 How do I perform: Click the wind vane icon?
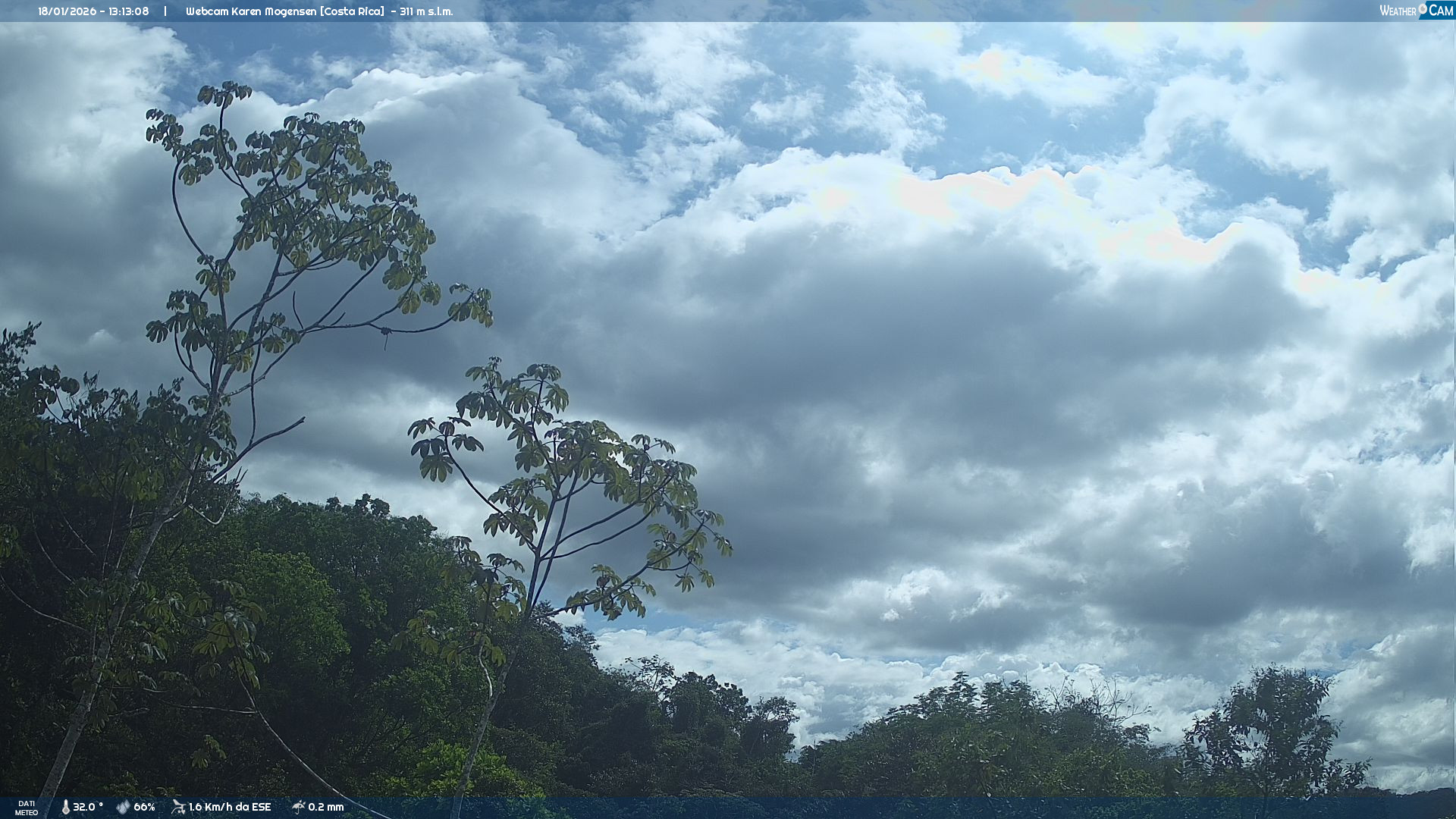point(178,807)
